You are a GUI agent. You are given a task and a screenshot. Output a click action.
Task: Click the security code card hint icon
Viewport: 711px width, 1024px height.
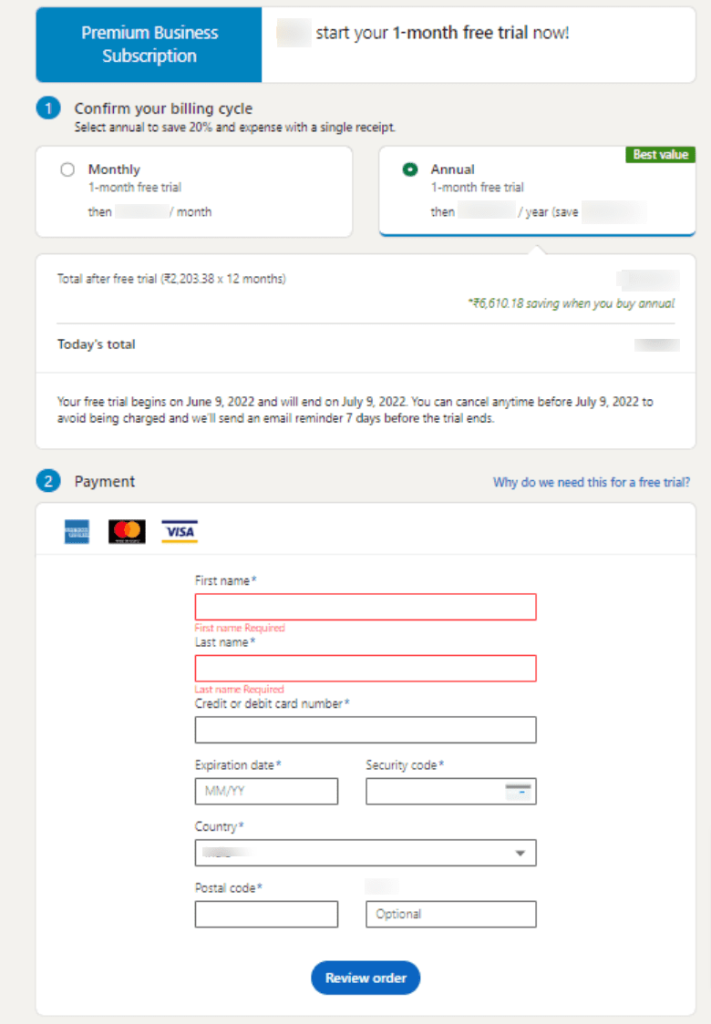pyautogui.click(x=519, y=790)
